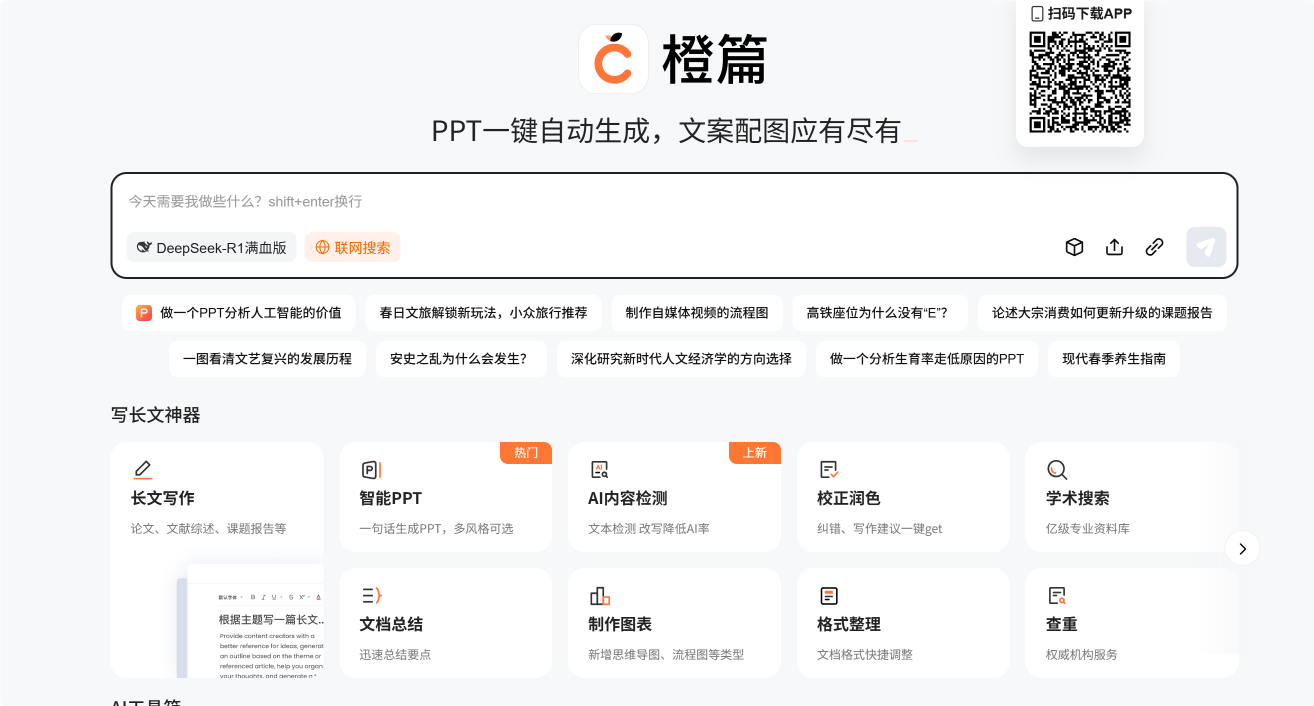Click the link attachment icon in input bar
The image size is (1314, 706).
(x=1154, y=247)
